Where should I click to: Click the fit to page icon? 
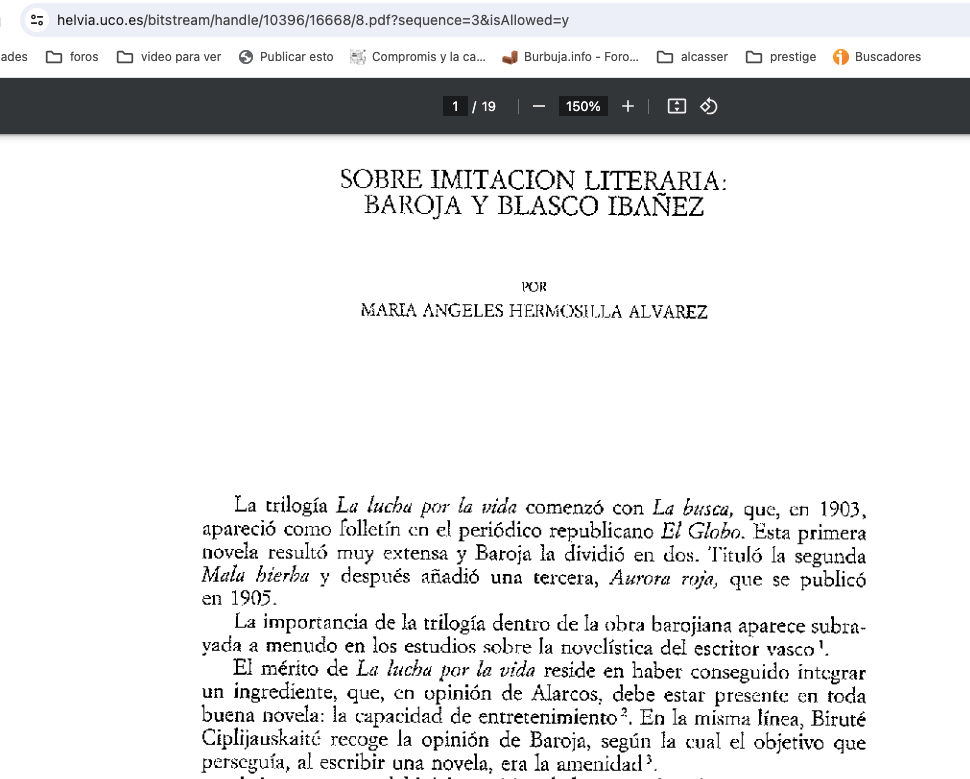(677, 106)
